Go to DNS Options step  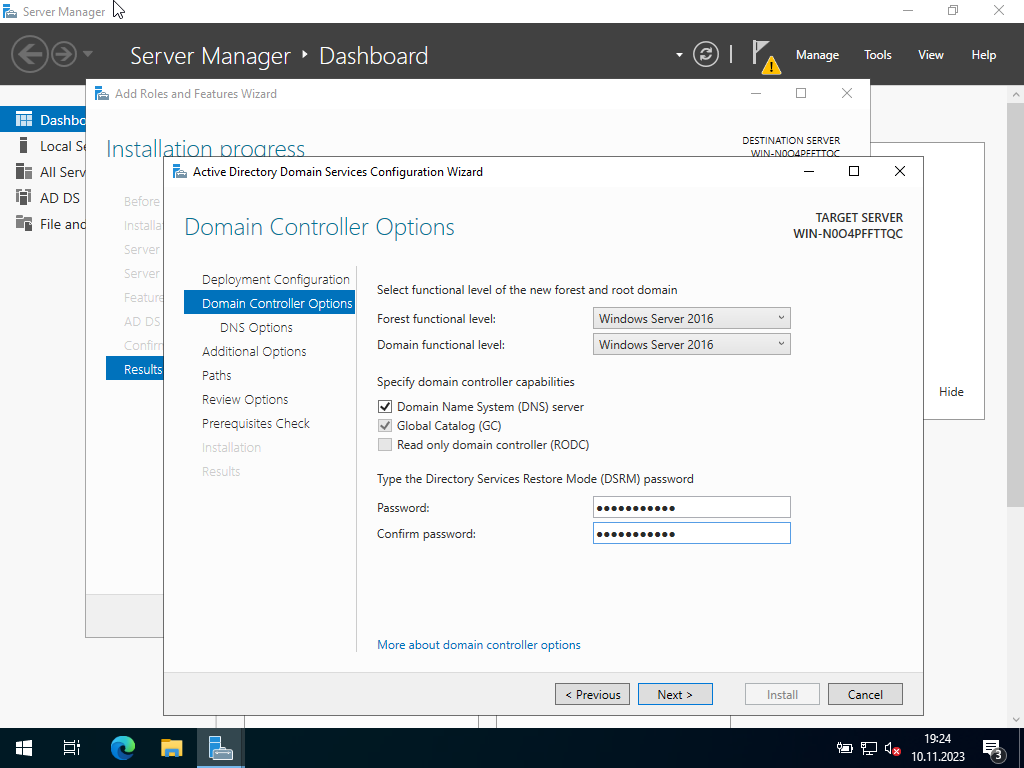pos(256,327)
